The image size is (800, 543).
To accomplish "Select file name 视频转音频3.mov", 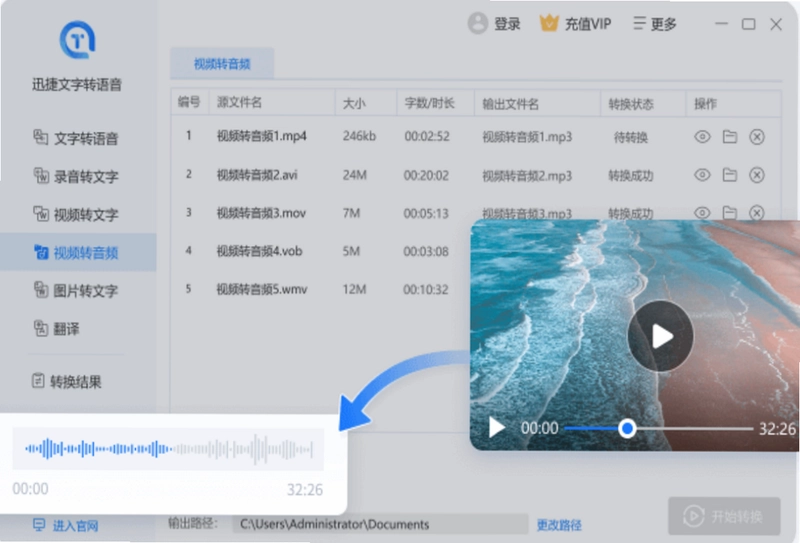I will (x=261, y=213).
